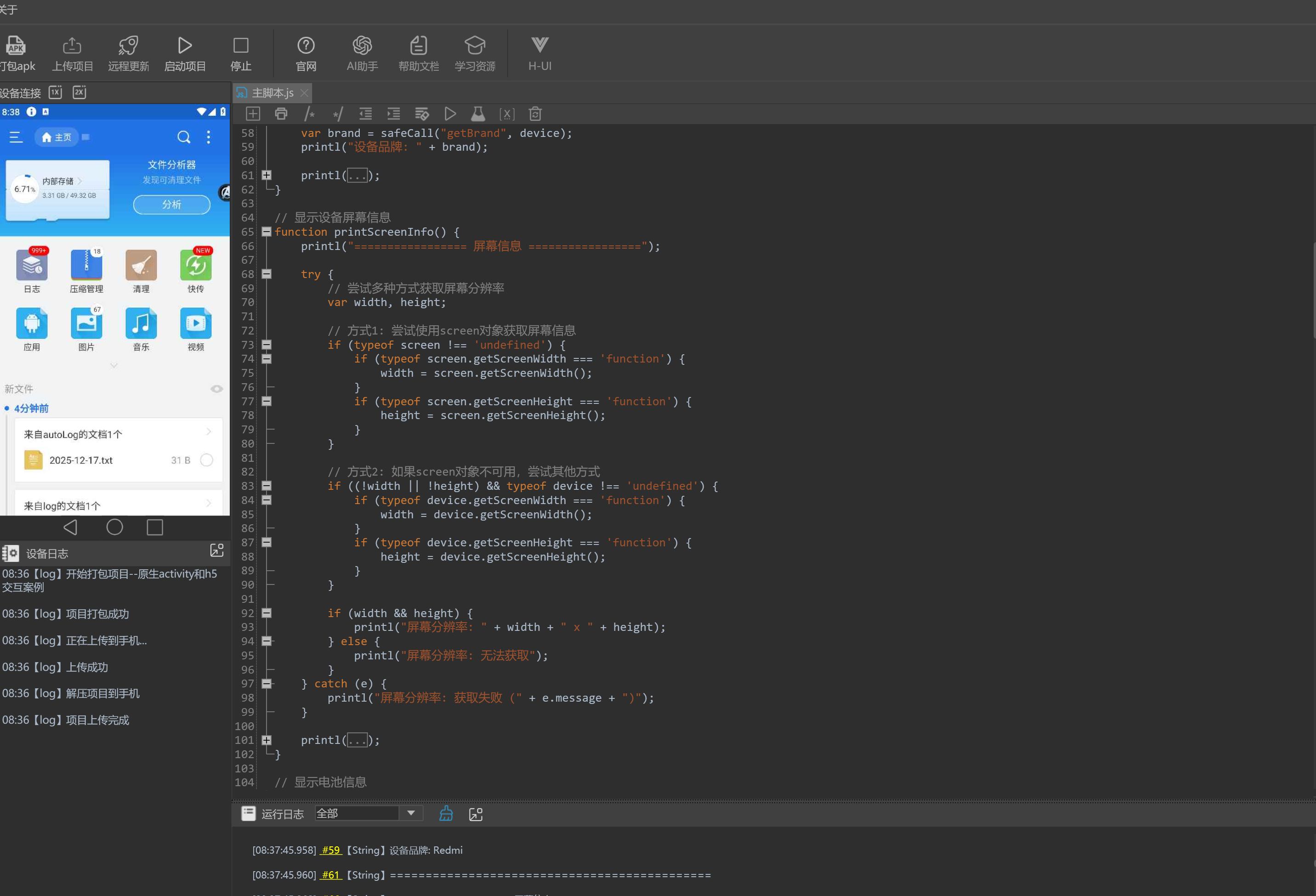Collapse the printScreenInfo function at line 65

266,232
